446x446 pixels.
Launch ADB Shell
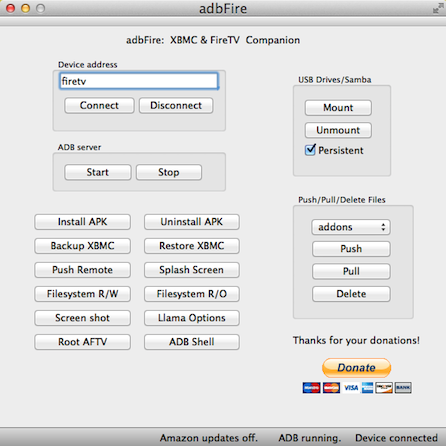pyautogui.click(x=192, y=342)
